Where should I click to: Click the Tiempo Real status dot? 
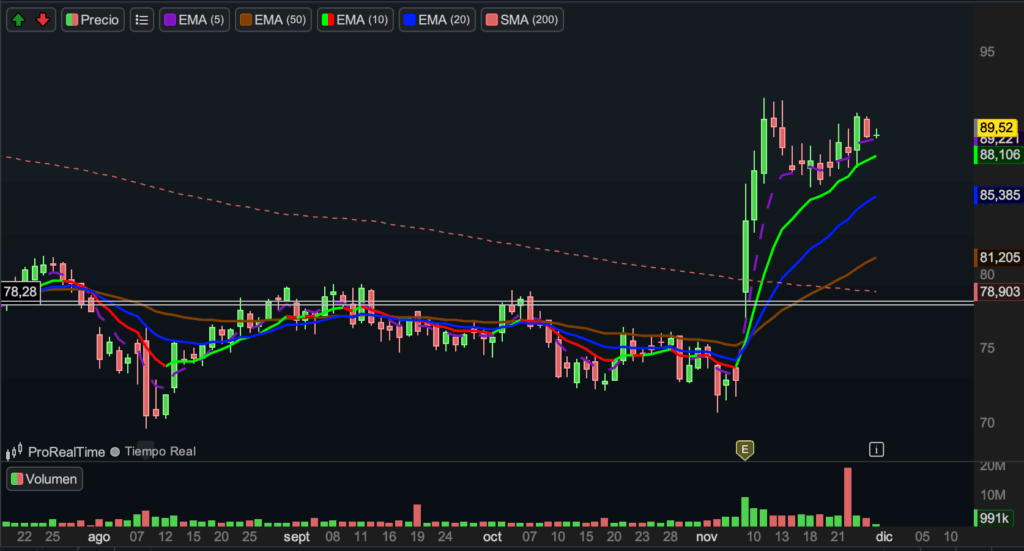[115, 452]
